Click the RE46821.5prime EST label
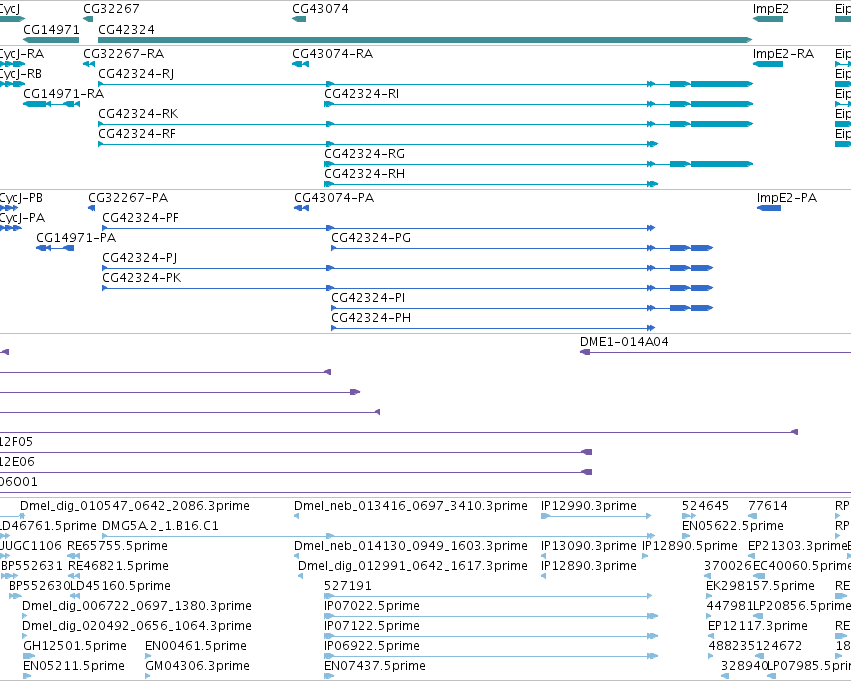The image size is (851, 681). point(118,567)
